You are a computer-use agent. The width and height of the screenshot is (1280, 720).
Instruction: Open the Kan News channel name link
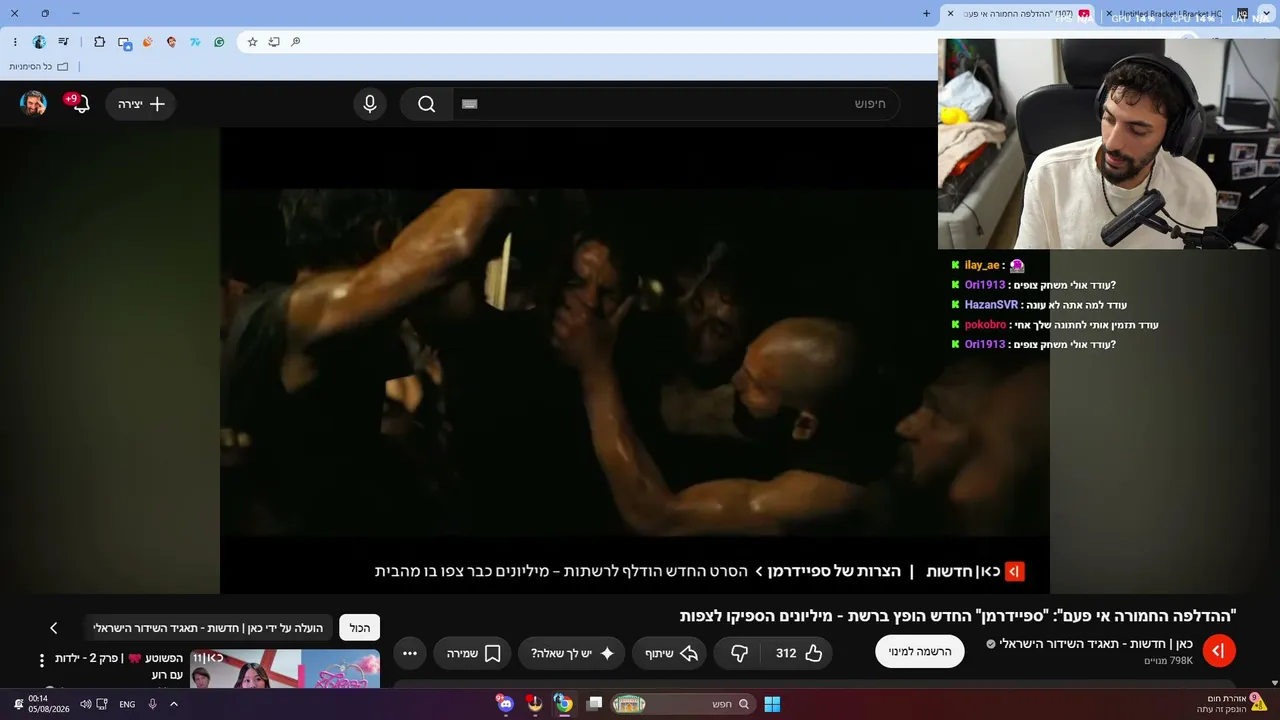click(1095, 644)
